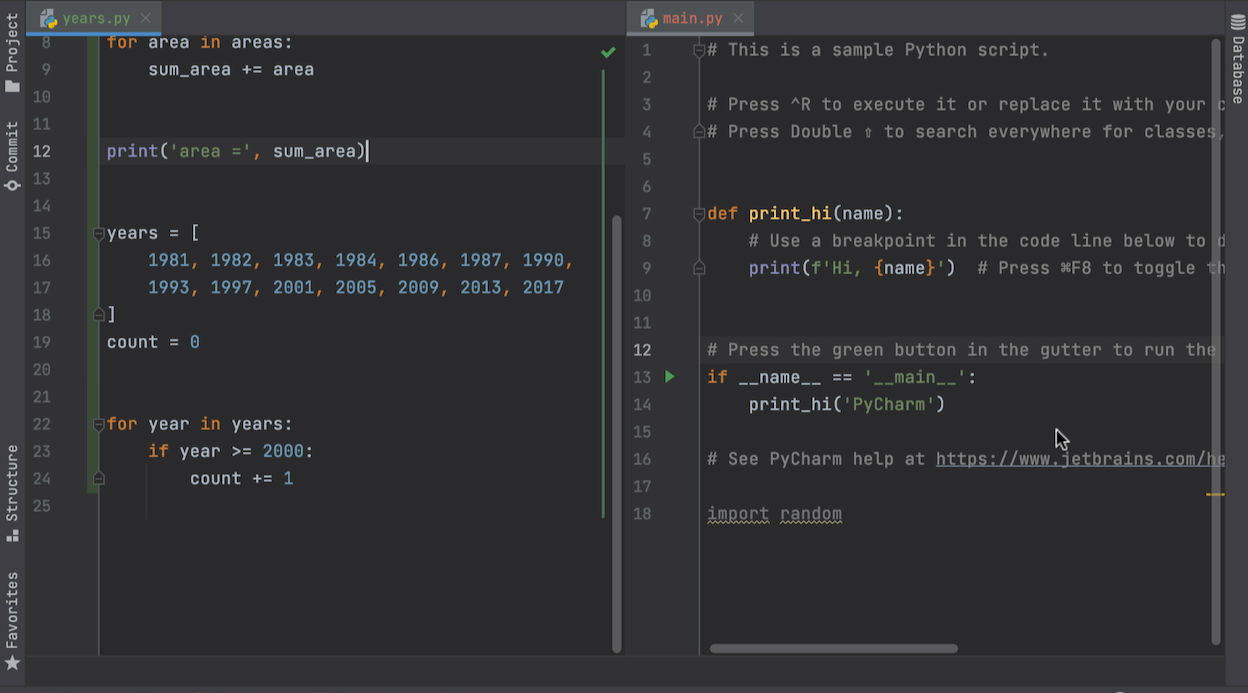This screenshot has height=693, width=1248.
Task: Click on 'count = 0' line
Action: pos(153,342)
